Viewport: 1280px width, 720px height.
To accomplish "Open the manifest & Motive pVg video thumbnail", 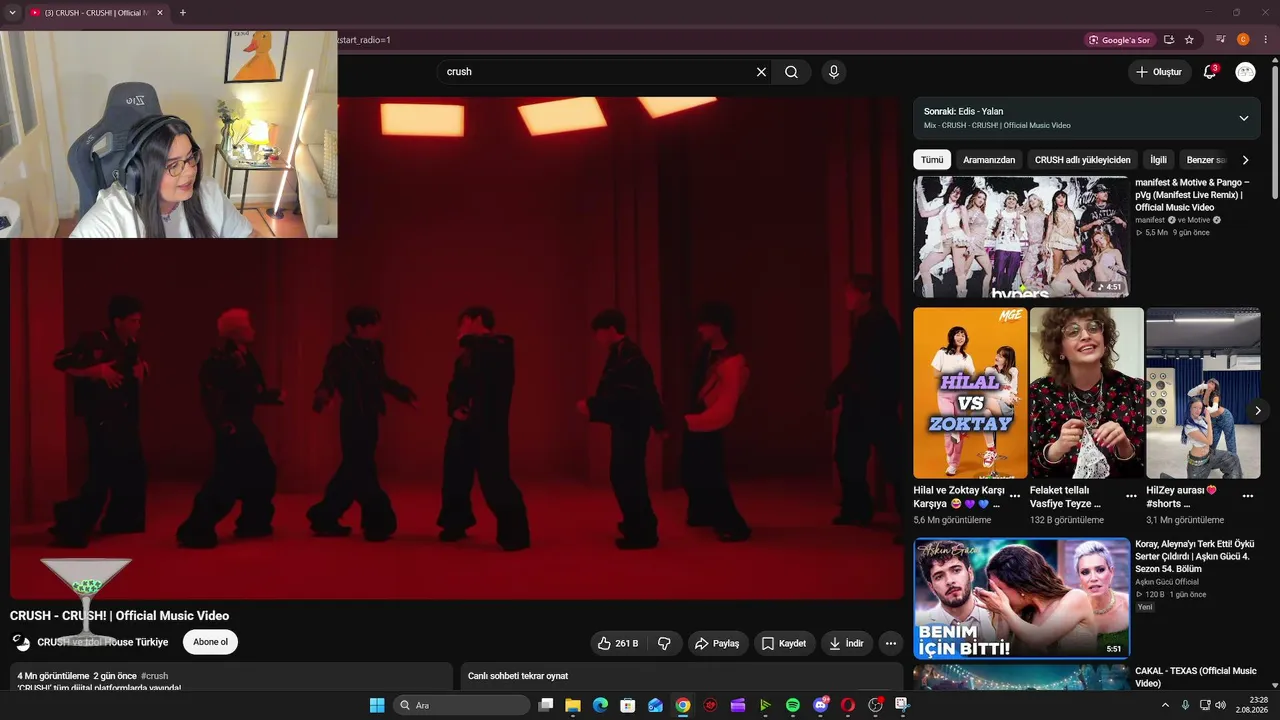I will pos(1021,237).
